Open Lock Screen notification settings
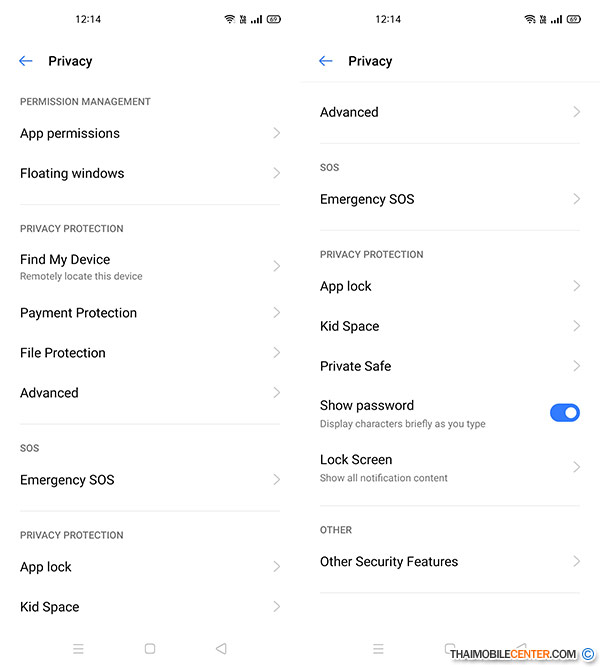Viewport: 600px width, 667px height. [x=384, y=467]
